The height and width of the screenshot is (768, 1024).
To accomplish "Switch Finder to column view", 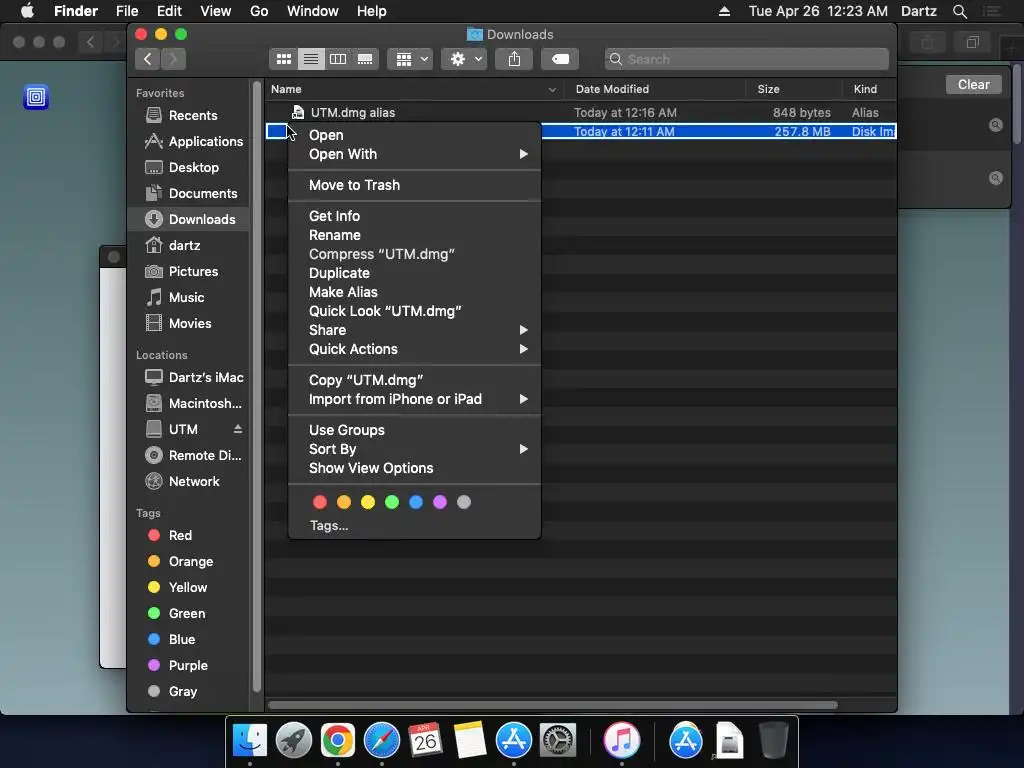I will [x=338, y=59].
